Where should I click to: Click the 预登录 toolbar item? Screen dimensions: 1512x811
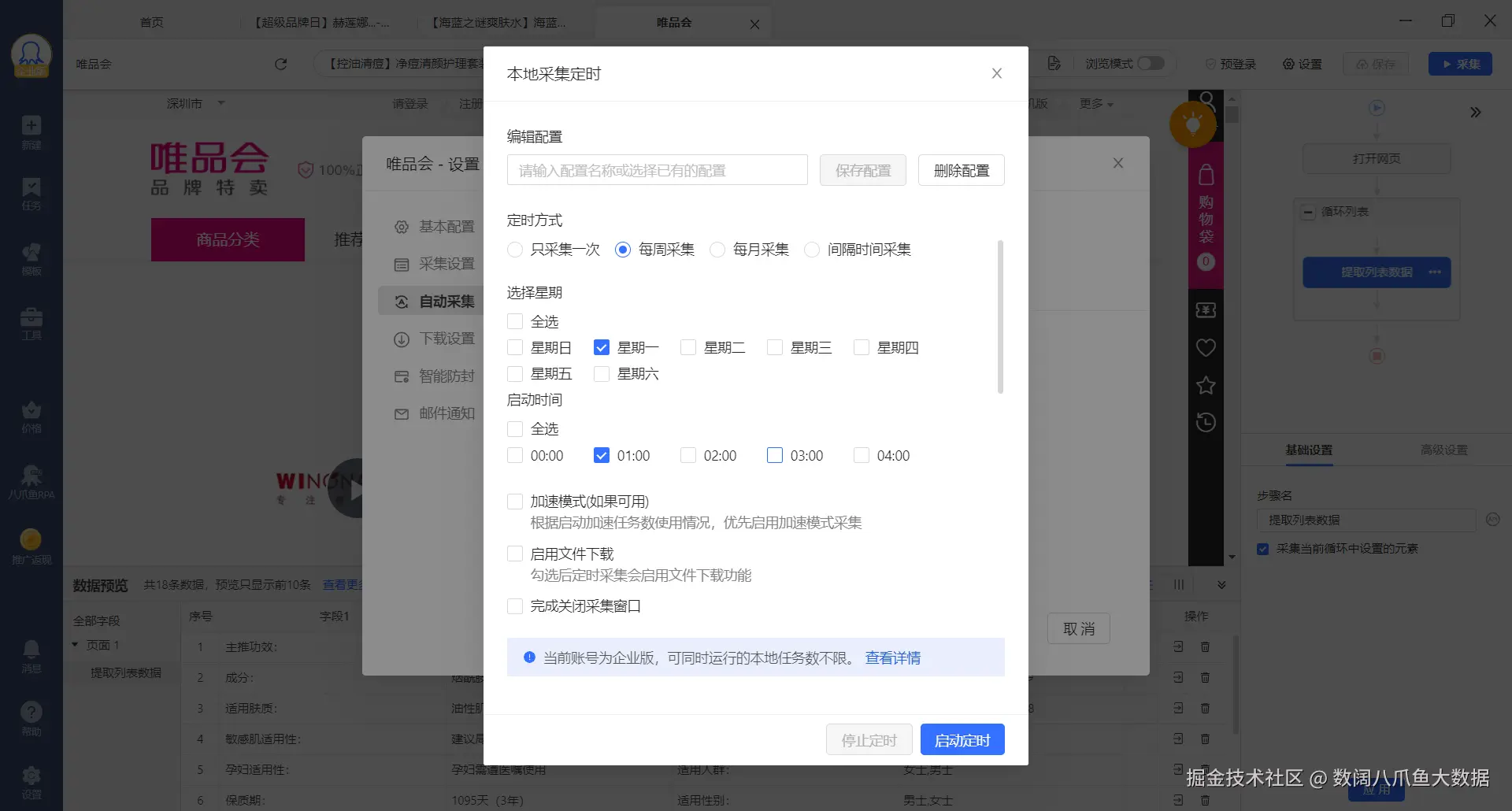(1230, 64)
